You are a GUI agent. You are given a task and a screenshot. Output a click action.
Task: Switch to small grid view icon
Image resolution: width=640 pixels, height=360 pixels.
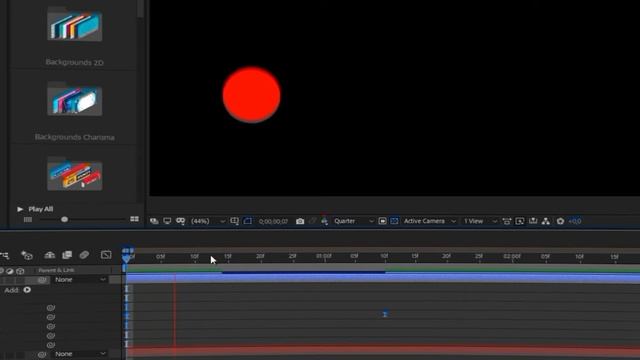tap(28, 220)
